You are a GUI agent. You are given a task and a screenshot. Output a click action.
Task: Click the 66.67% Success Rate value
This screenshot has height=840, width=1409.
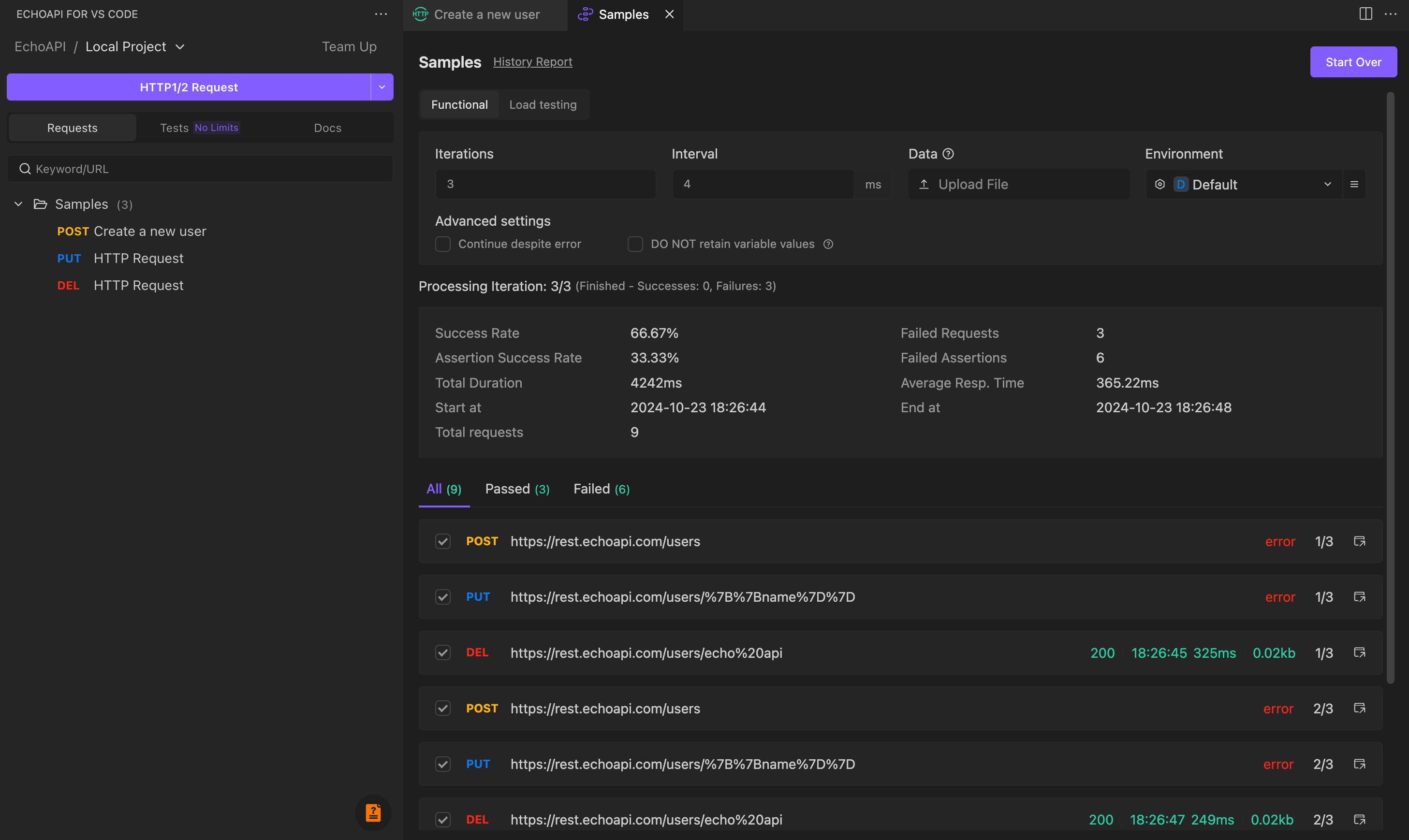point(654,333)
